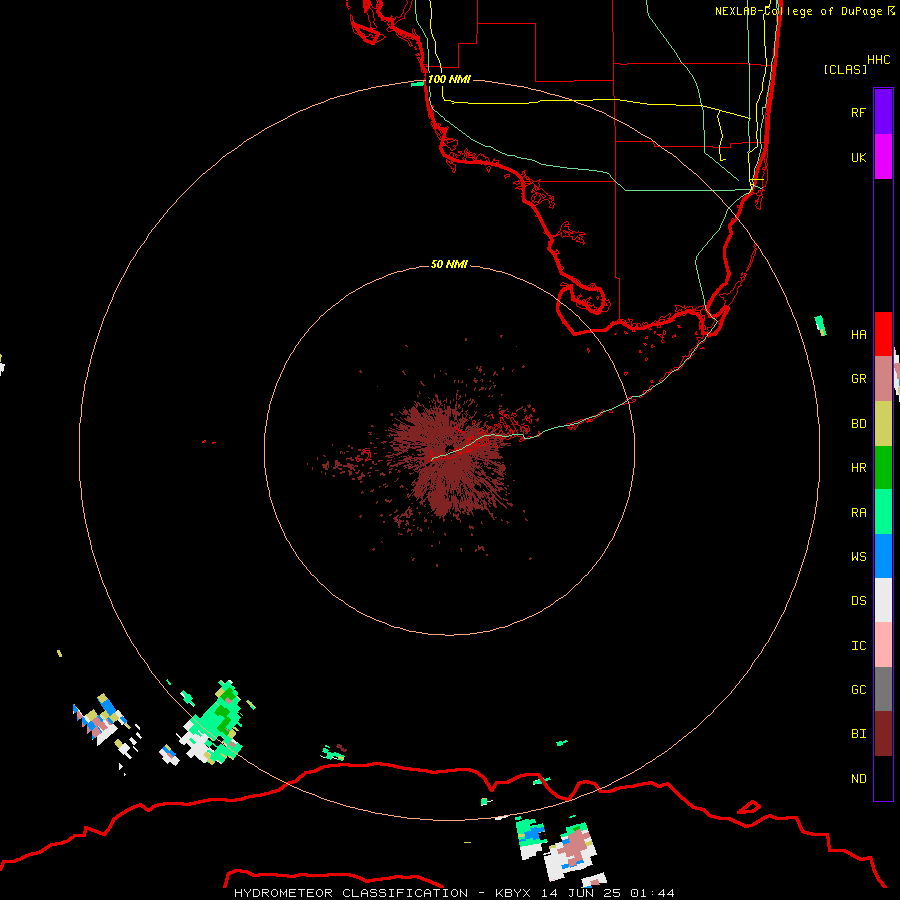
Task: Click the radar site center point
Action: [449, 450]
